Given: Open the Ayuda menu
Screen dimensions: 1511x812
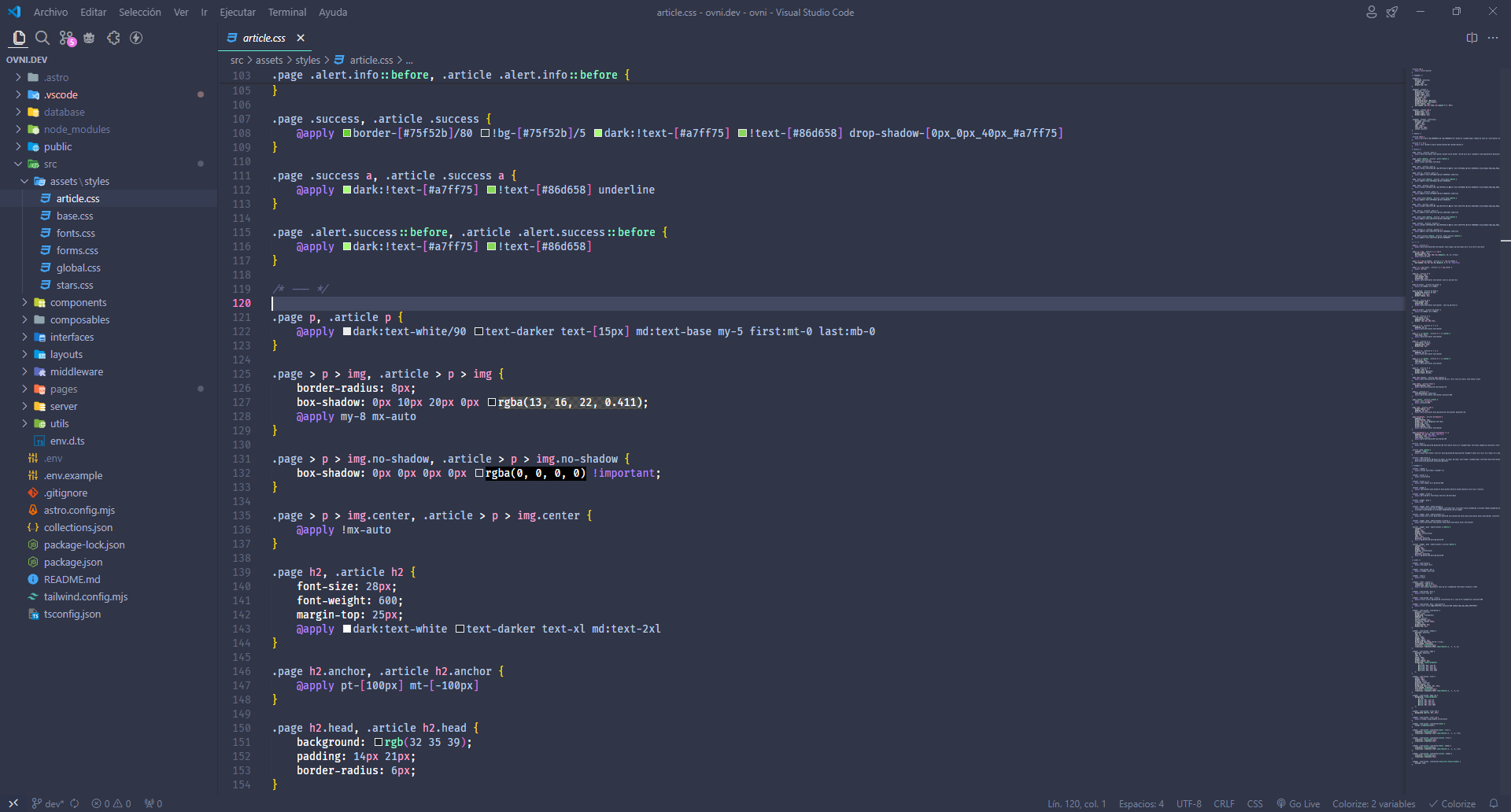Looking at the screenshot, I should [x=333, y=12].
